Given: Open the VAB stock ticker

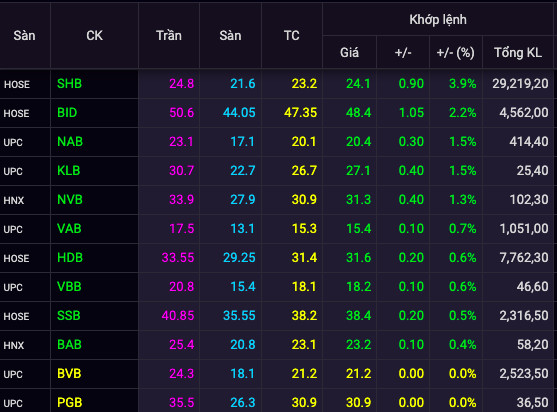Looking at the screenshot, I should [69, 229].
